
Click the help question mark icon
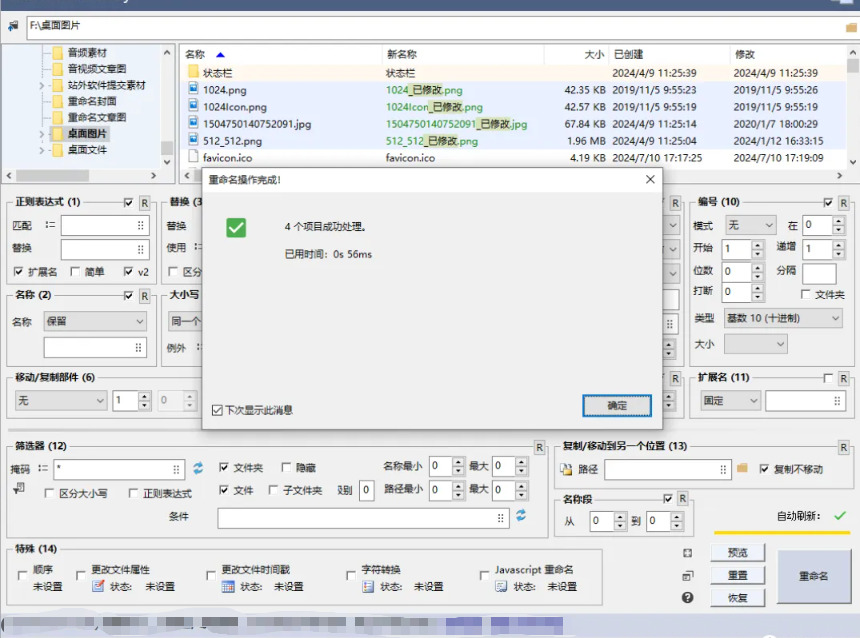[x=687, y=597]
